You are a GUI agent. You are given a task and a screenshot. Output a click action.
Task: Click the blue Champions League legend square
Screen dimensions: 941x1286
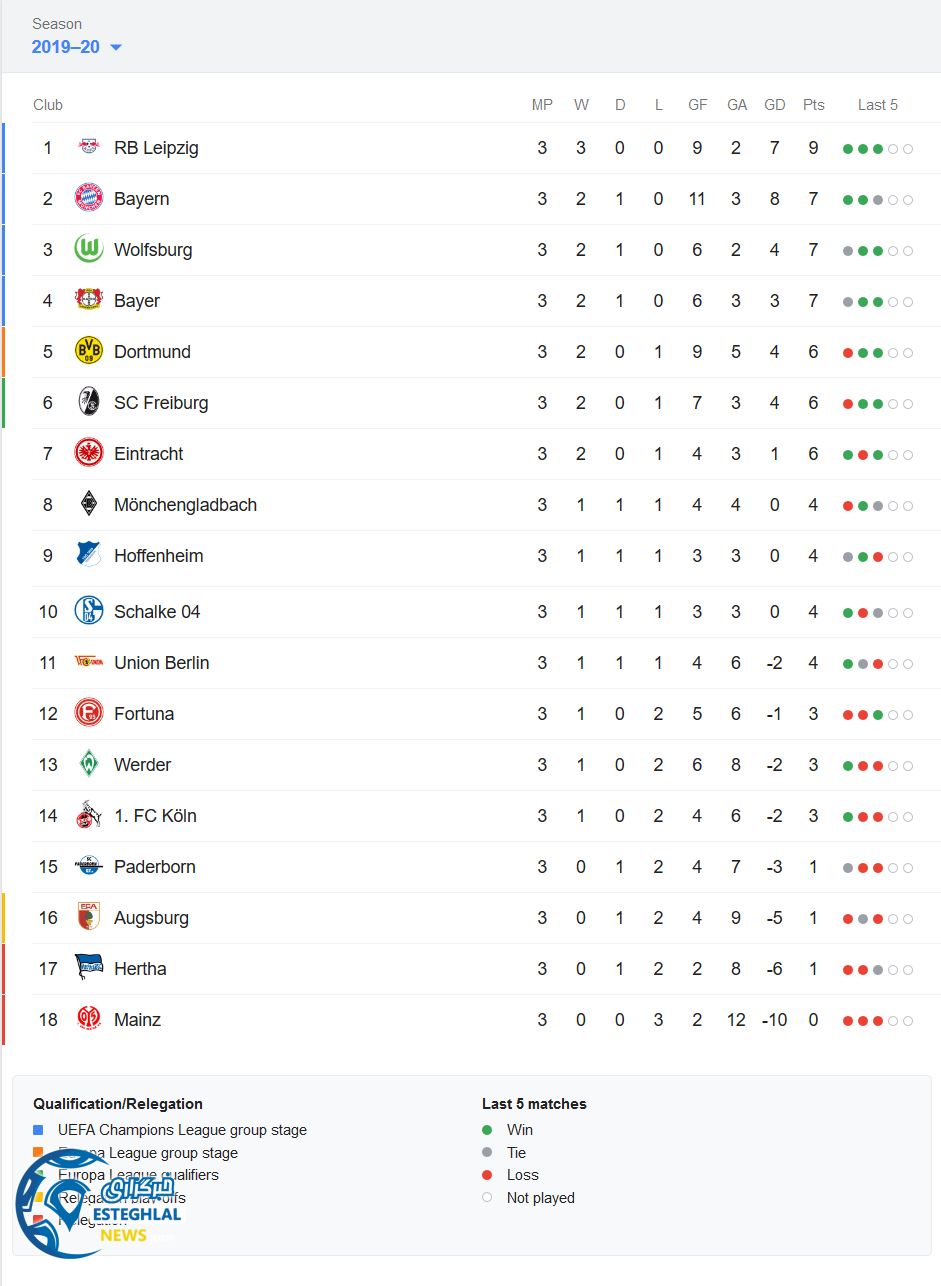(38, 1130)
